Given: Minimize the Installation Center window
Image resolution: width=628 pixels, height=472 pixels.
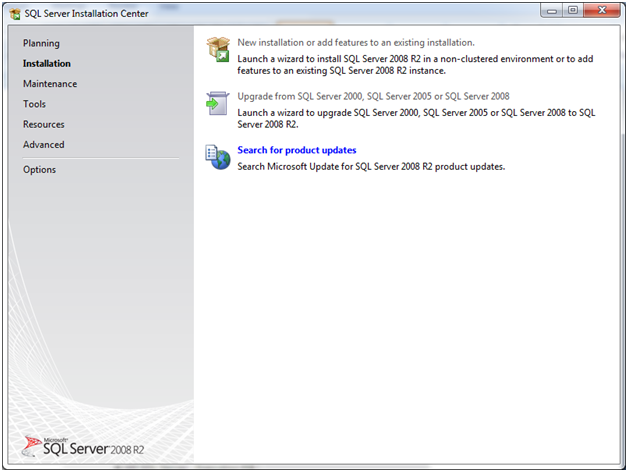Looking at the screenshot, I should (552, 10).
